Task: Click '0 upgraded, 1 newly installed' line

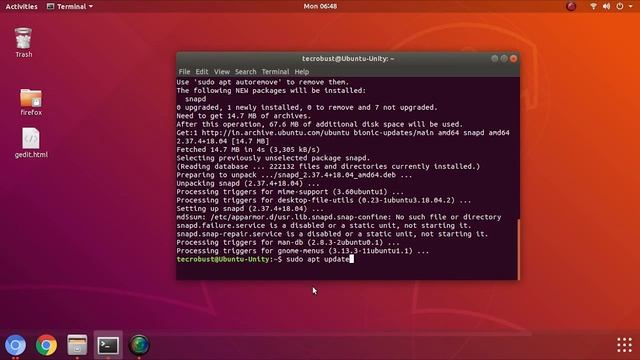Action: (x=307, y=107)
